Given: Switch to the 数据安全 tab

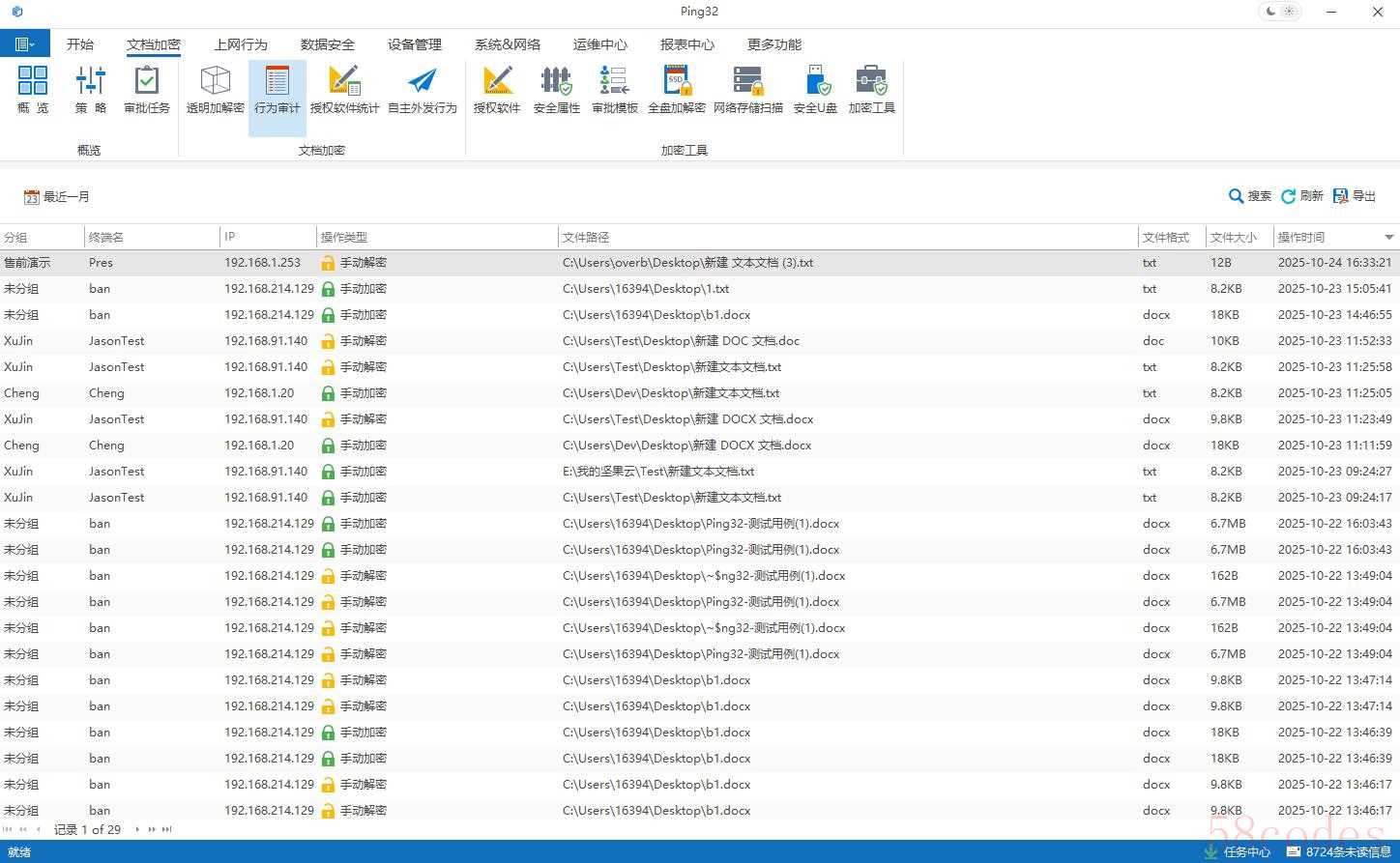Looking at the screenshot, I should tap(327, 44).
